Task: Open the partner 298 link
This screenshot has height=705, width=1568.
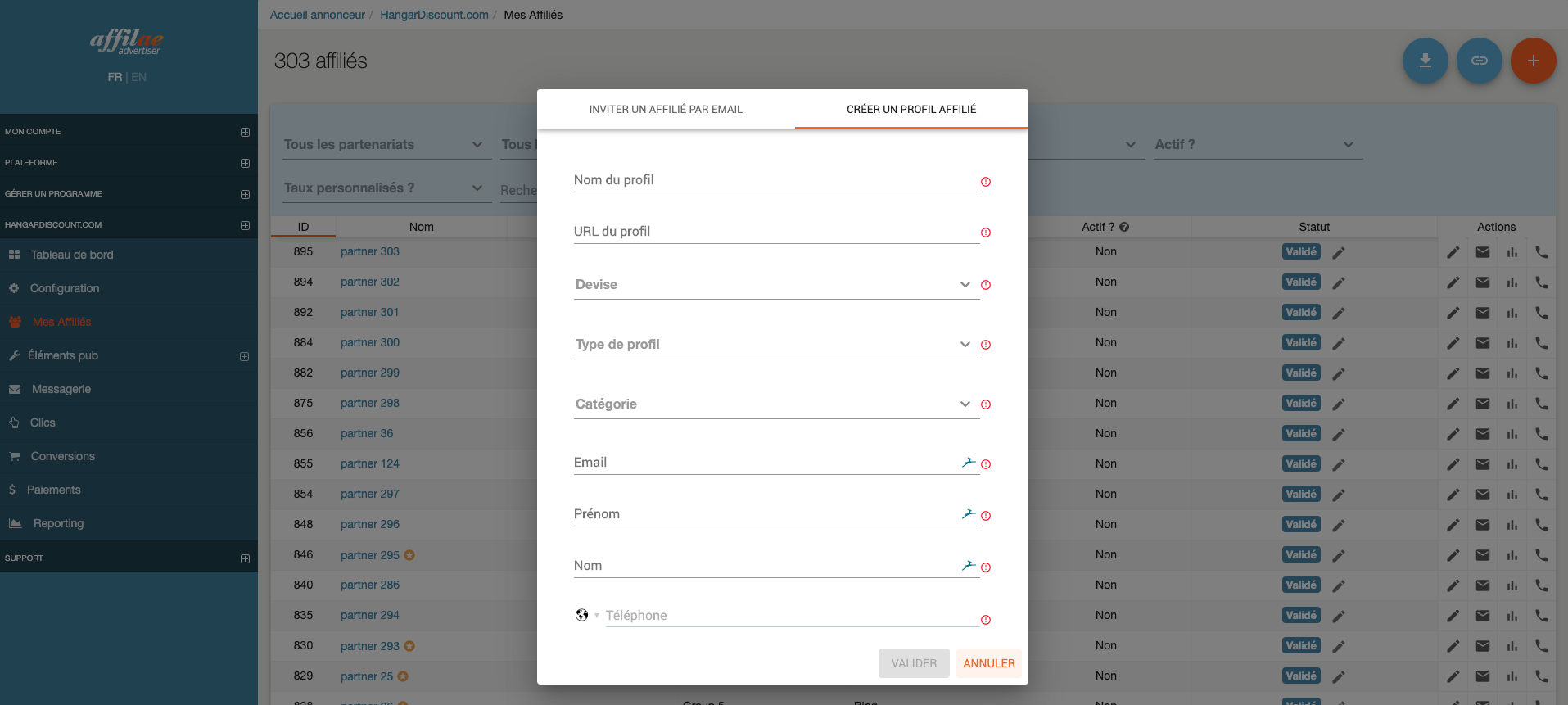Action: coord(369,403)
